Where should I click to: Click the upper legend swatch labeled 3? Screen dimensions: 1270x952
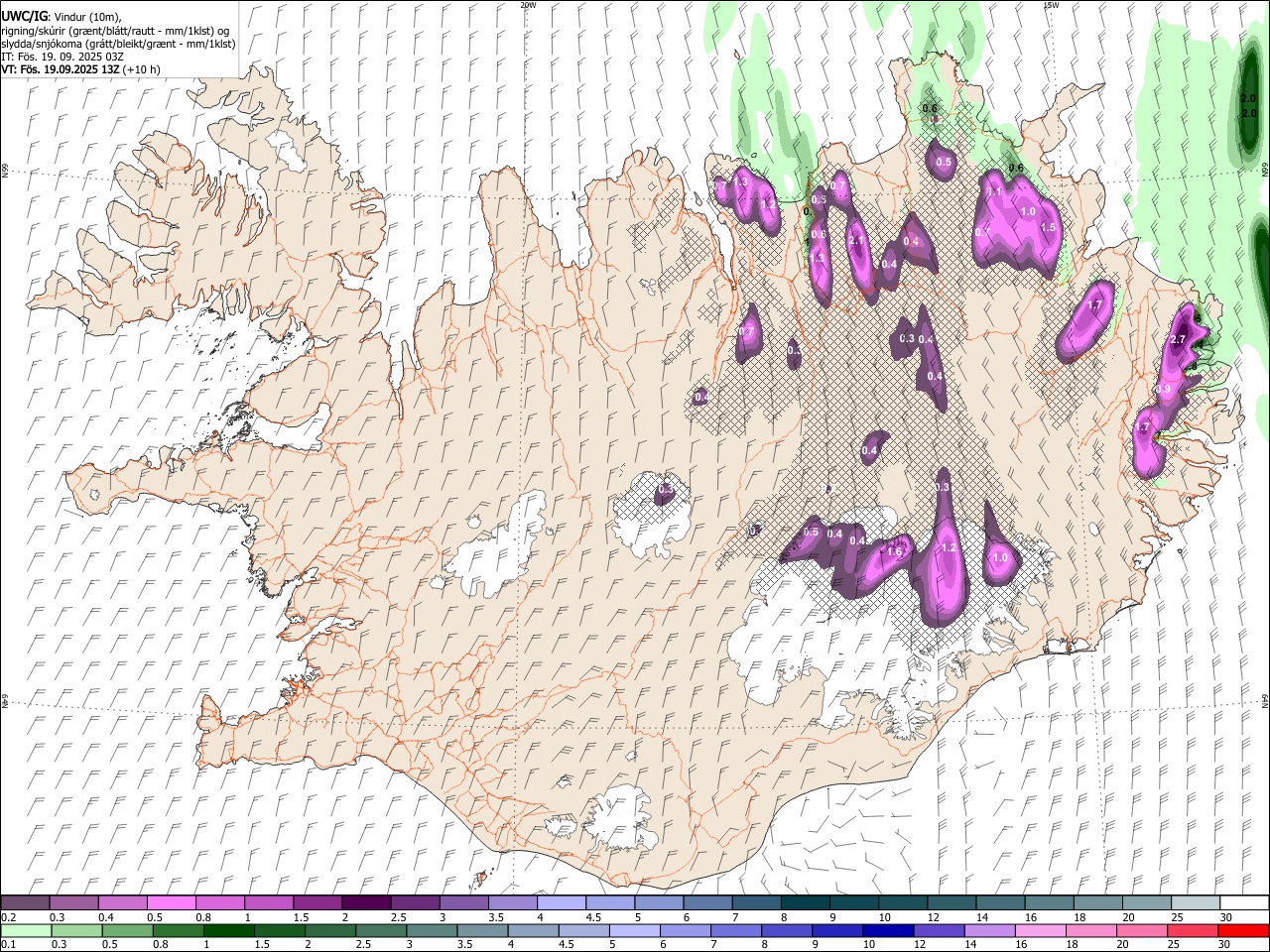click(463, 902)
